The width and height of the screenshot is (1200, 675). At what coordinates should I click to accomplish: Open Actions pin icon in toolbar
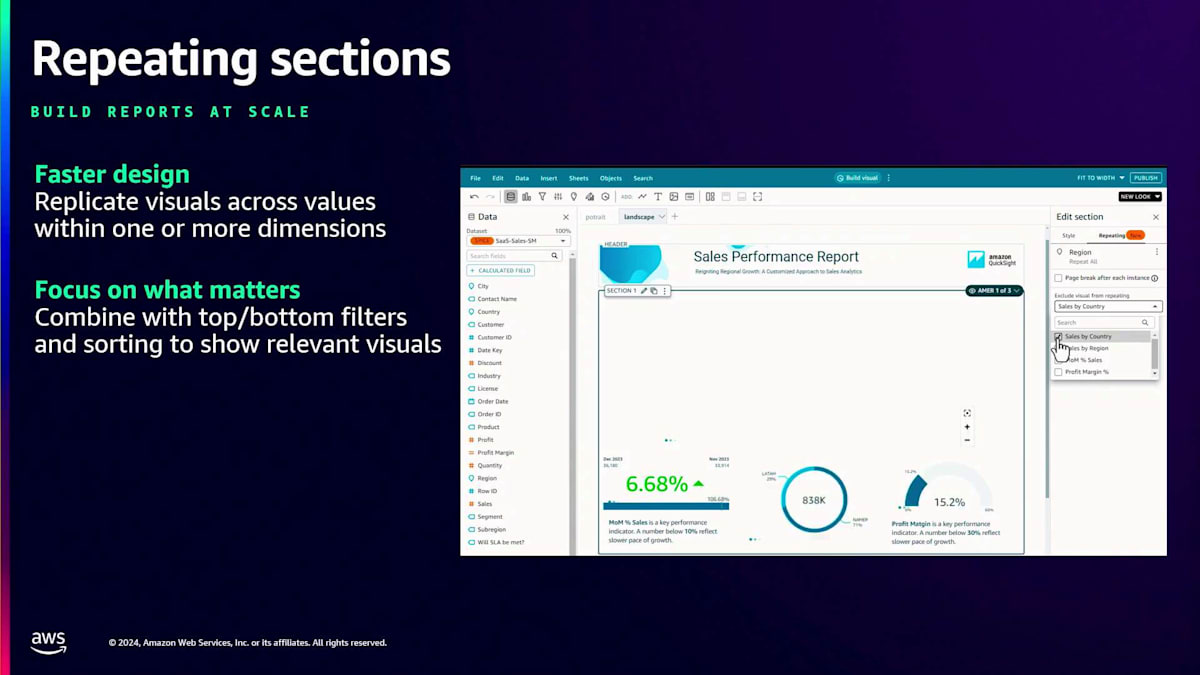pyautogui.click(x=574, y=197)
